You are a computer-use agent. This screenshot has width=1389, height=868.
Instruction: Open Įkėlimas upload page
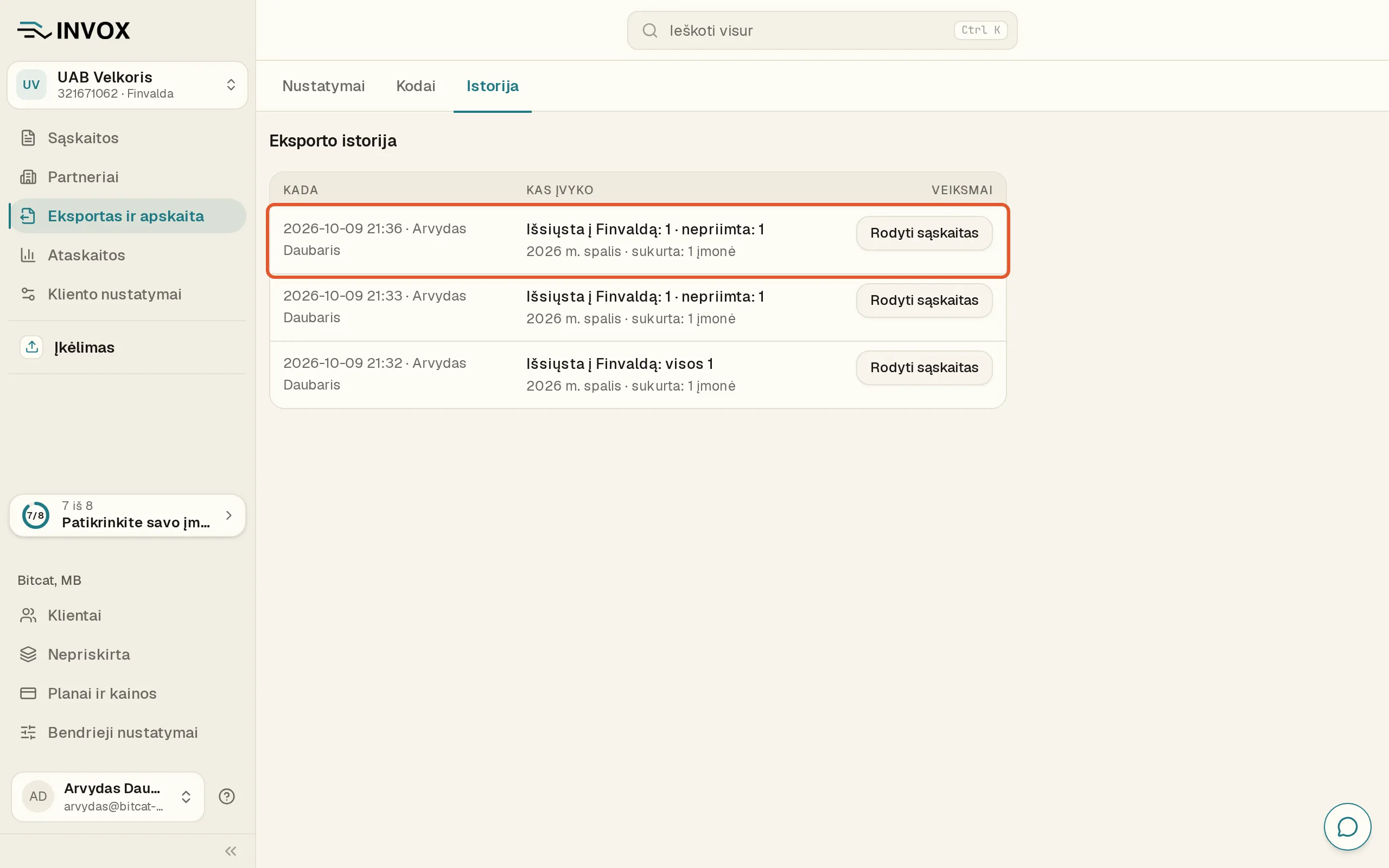pos(128,347)
